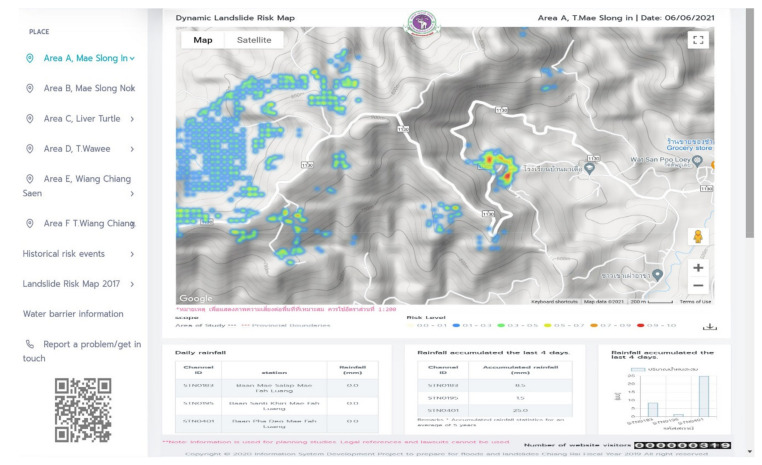Screen dimensions: 762x465
Task: Switch to the default Map view
Action: [202, 40]
